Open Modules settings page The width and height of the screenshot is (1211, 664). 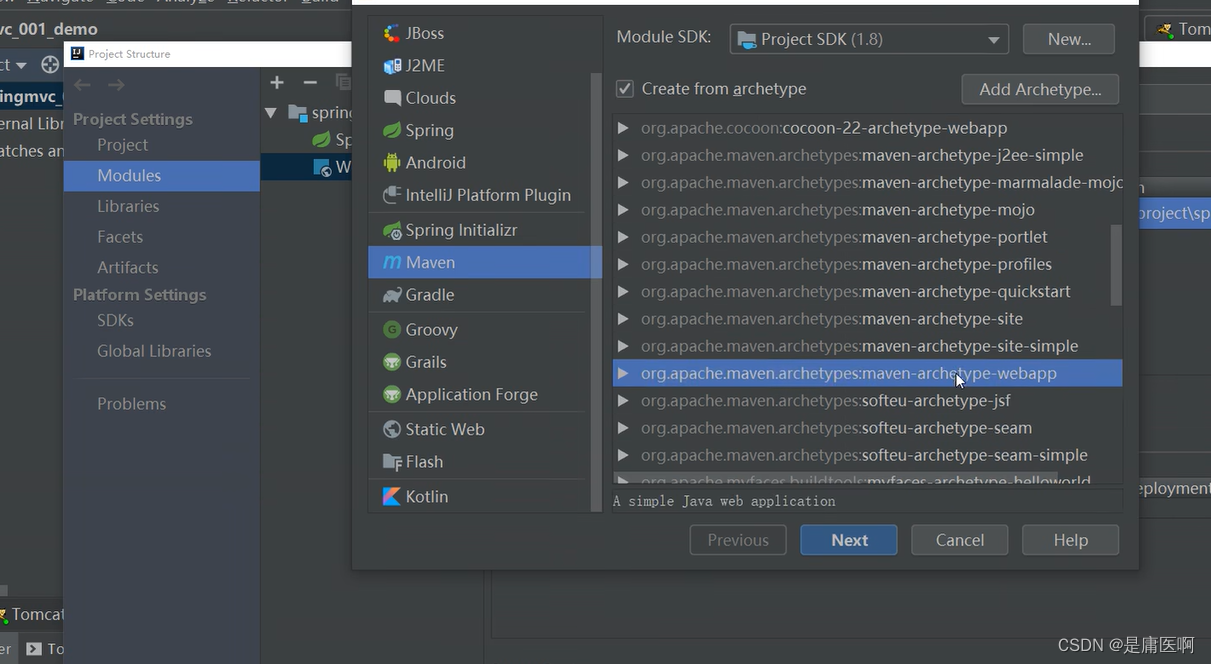(162, 175)
